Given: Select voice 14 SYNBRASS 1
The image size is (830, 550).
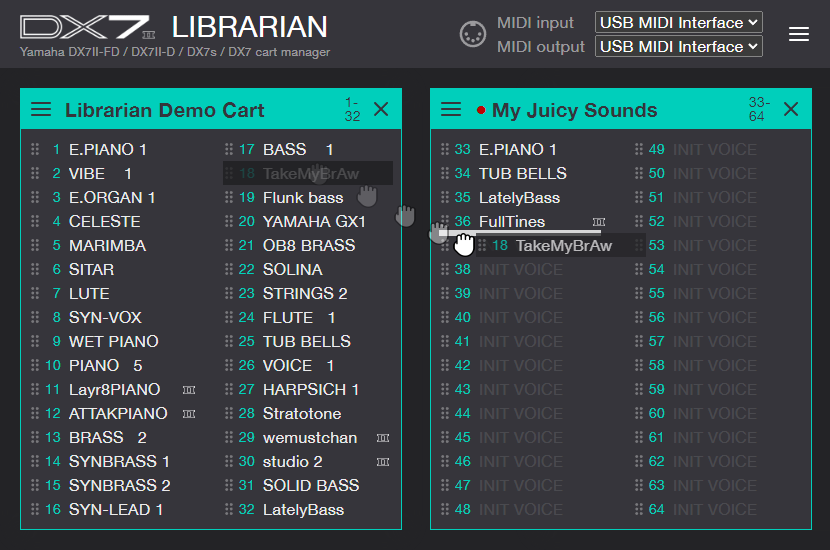Looking at the screenshot, I should 119,462.
